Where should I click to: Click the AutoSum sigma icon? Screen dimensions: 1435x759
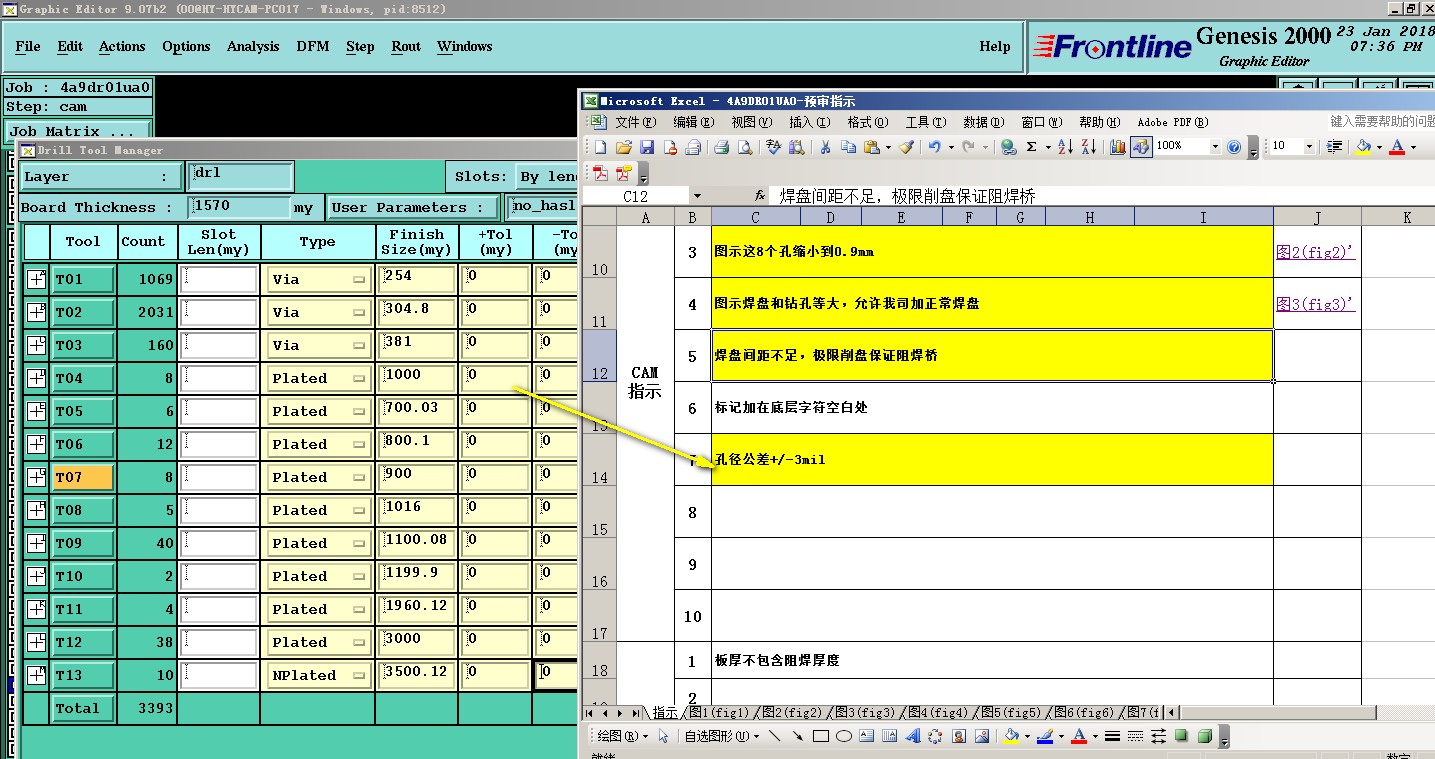point(1032,146)
